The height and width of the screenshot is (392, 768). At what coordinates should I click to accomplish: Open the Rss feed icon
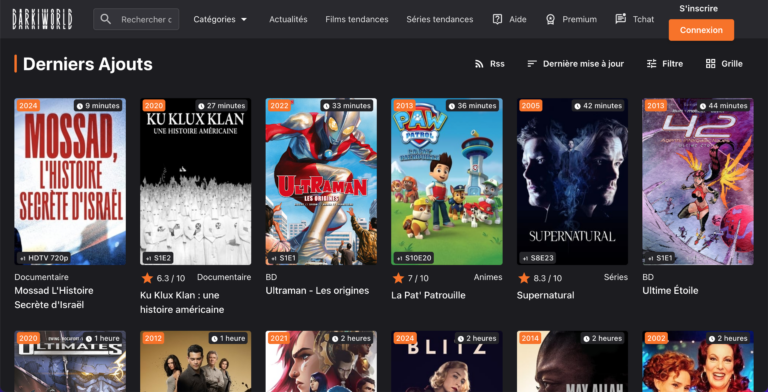click(479, 64)
